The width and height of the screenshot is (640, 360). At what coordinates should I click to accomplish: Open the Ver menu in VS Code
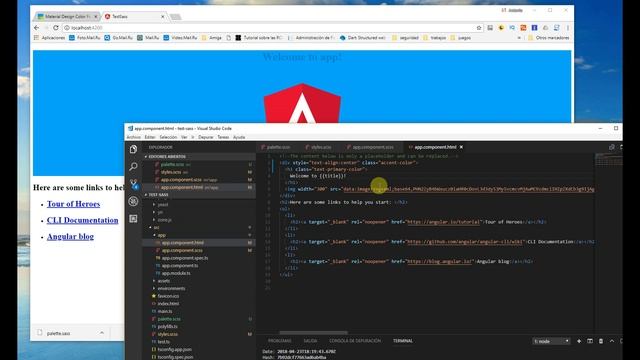coord(184,137)
